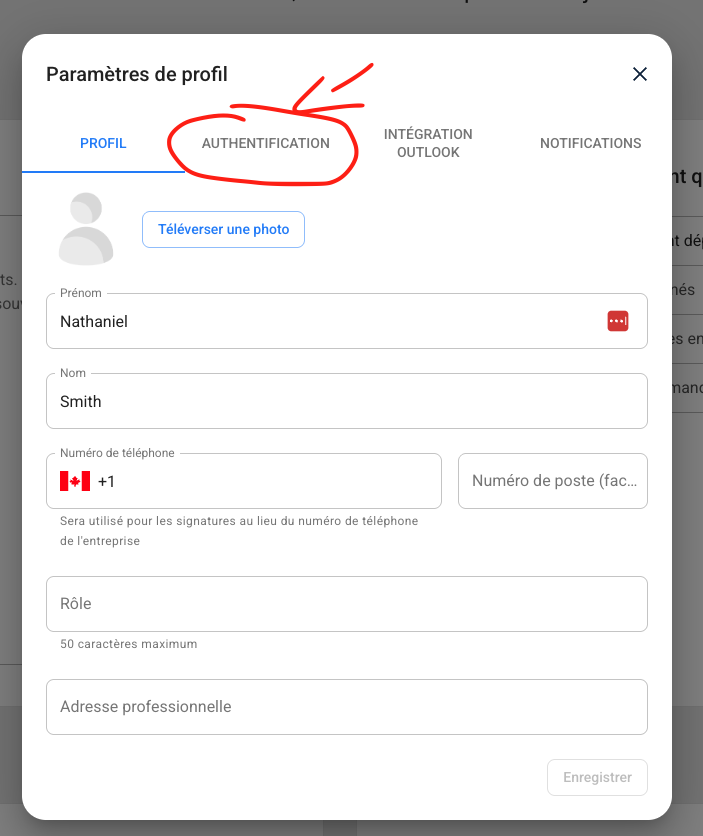Focus the Adresse professionnelle field

tap(346, 707)
